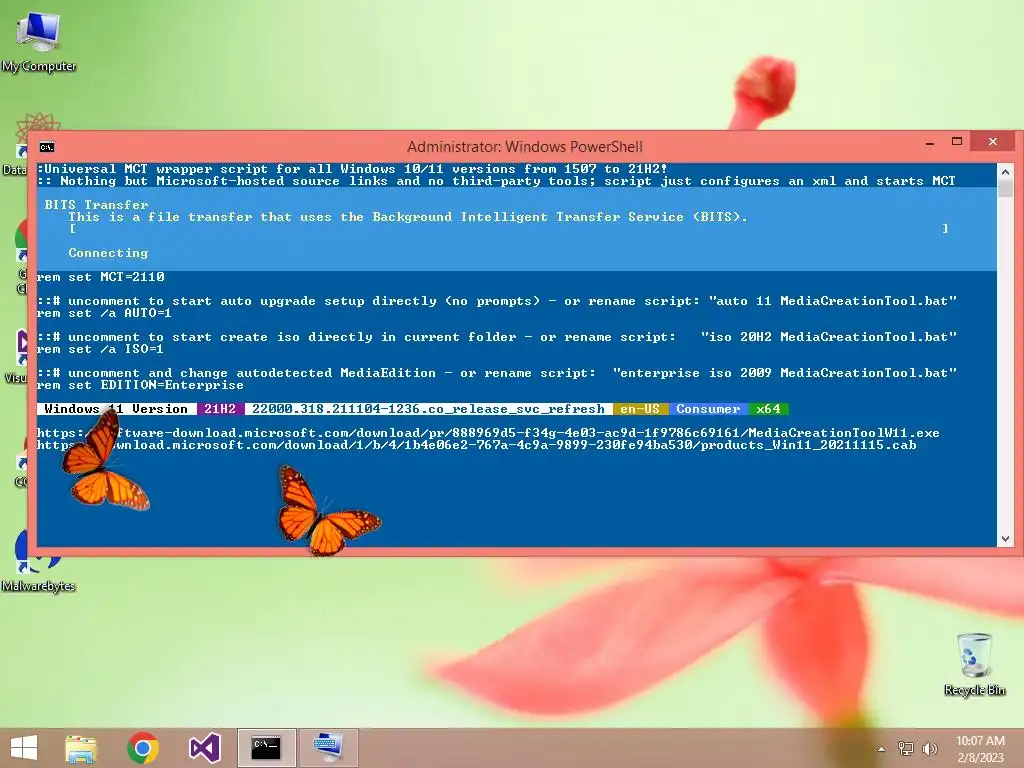This screenshot has width=1024, height=768.
Task: Select the PowerShell console taskbar button
Action: pyautogui.click(x=266, y=748)
